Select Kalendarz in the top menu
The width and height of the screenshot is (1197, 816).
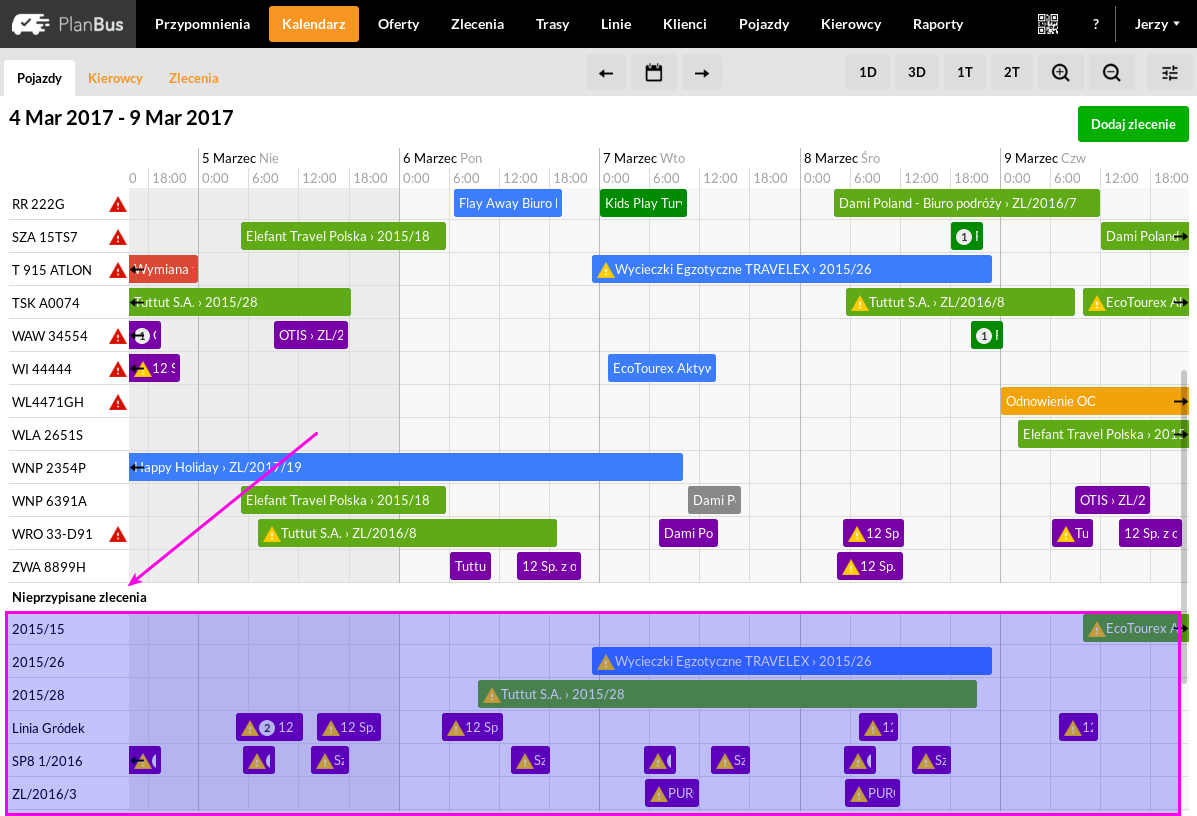point(314,24)
